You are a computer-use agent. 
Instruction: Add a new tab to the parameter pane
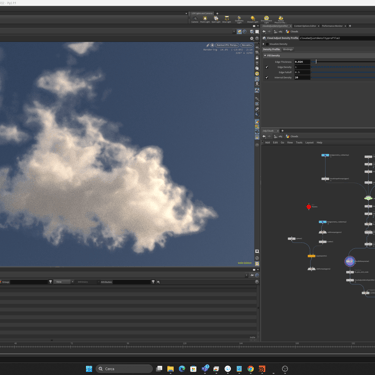[x=350, y=26]
